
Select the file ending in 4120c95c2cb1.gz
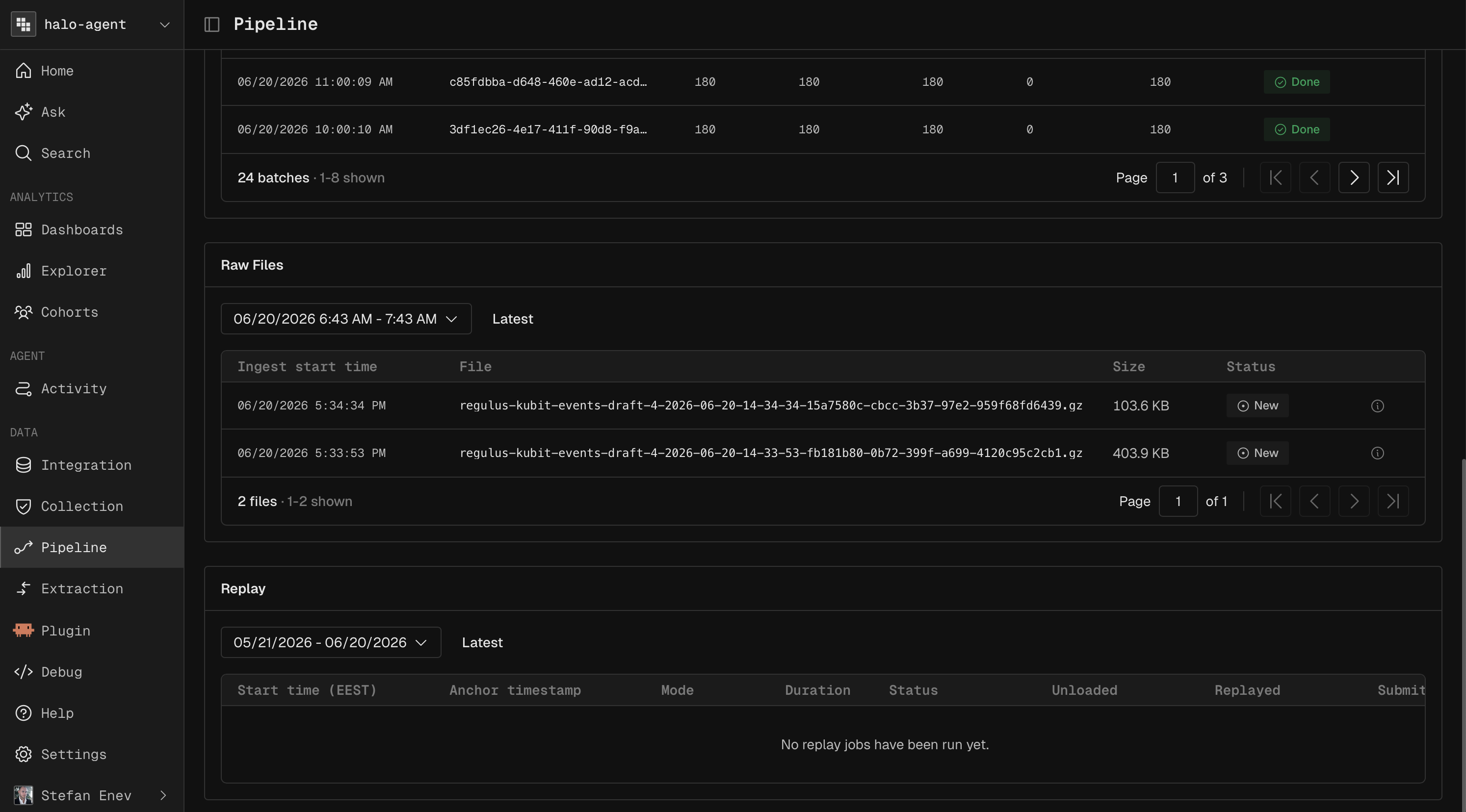[x=771, y=453]
